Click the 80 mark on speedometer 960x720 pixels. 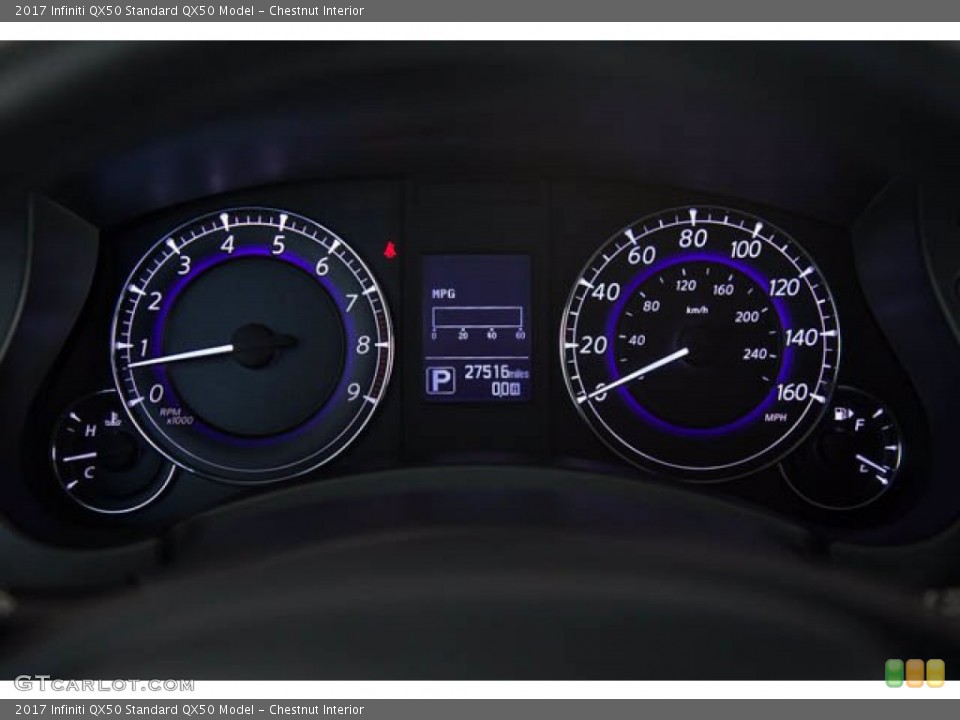coord(692,238)
